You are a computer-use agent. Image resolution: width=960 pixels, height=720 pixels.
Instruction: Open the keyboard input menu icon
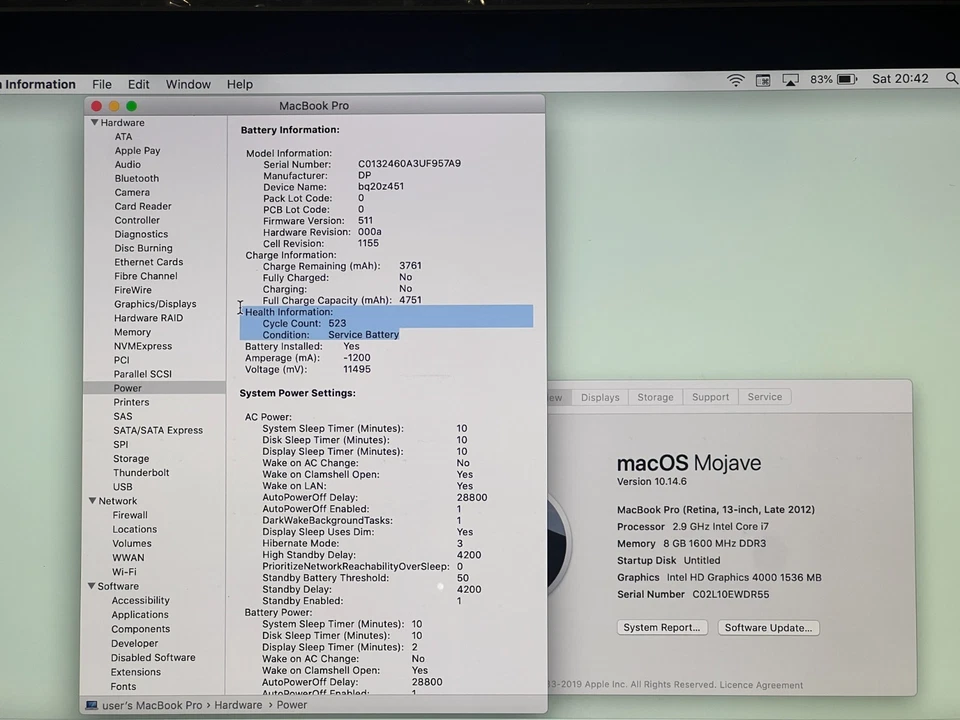tap(763, 80)
